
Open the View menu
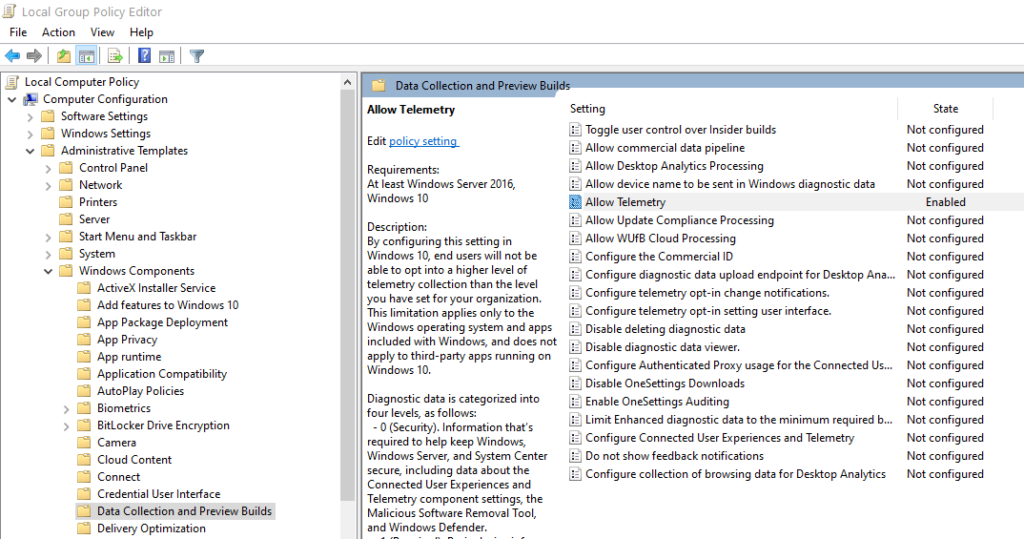point(102,32)
